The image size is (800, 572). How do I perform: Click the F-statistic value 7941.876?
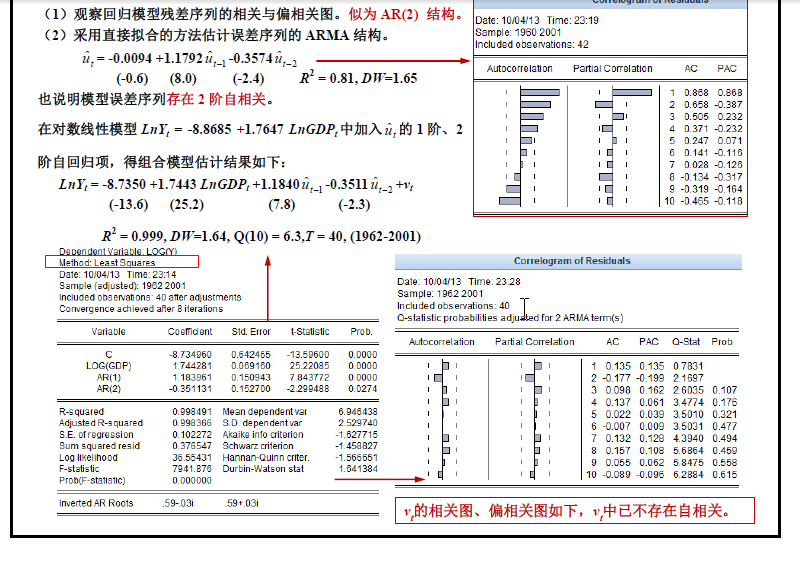[x=192, y=469]
